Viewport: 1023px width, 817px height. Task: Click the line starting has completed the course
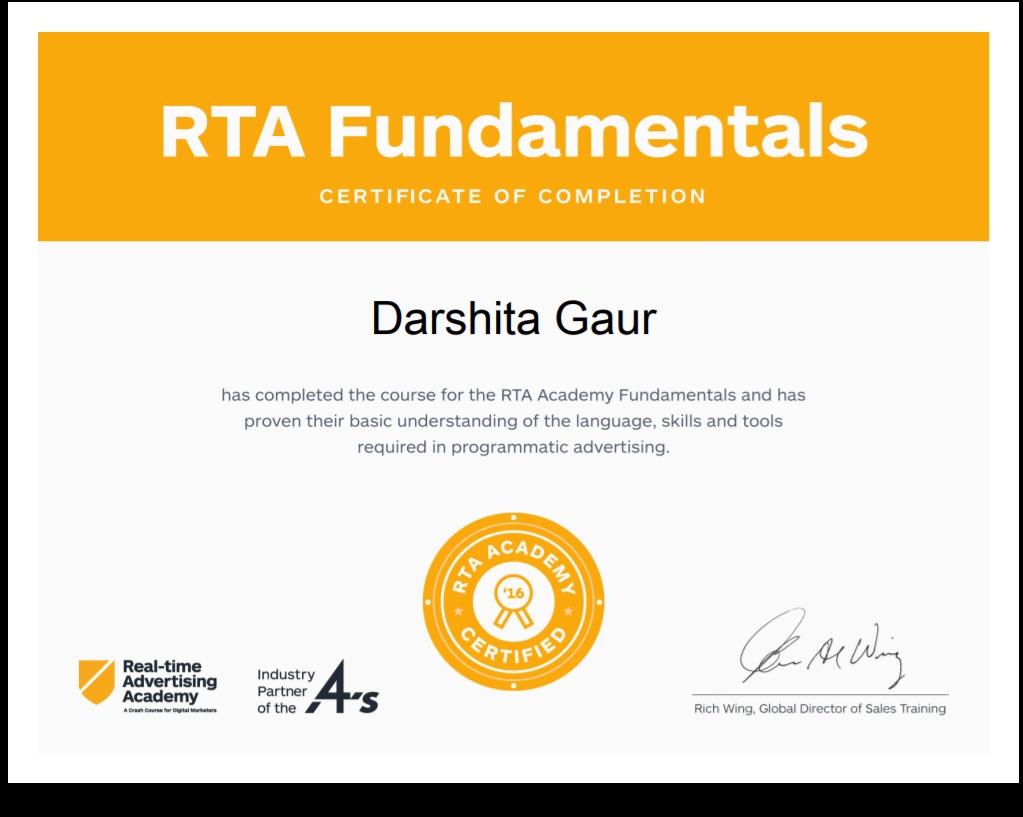[513, 395]
